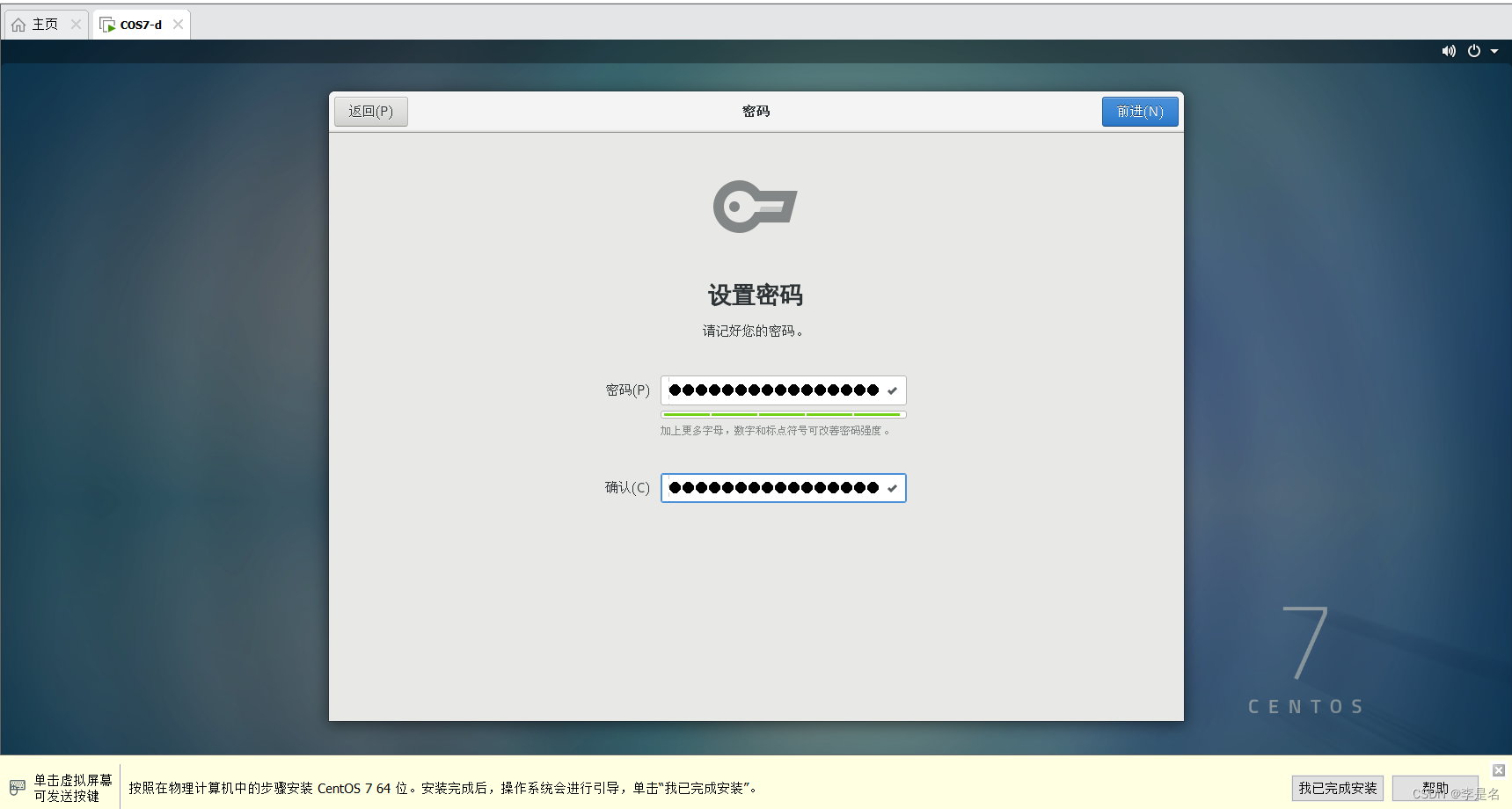Focus the 密码(P) password field

(783, 390)
